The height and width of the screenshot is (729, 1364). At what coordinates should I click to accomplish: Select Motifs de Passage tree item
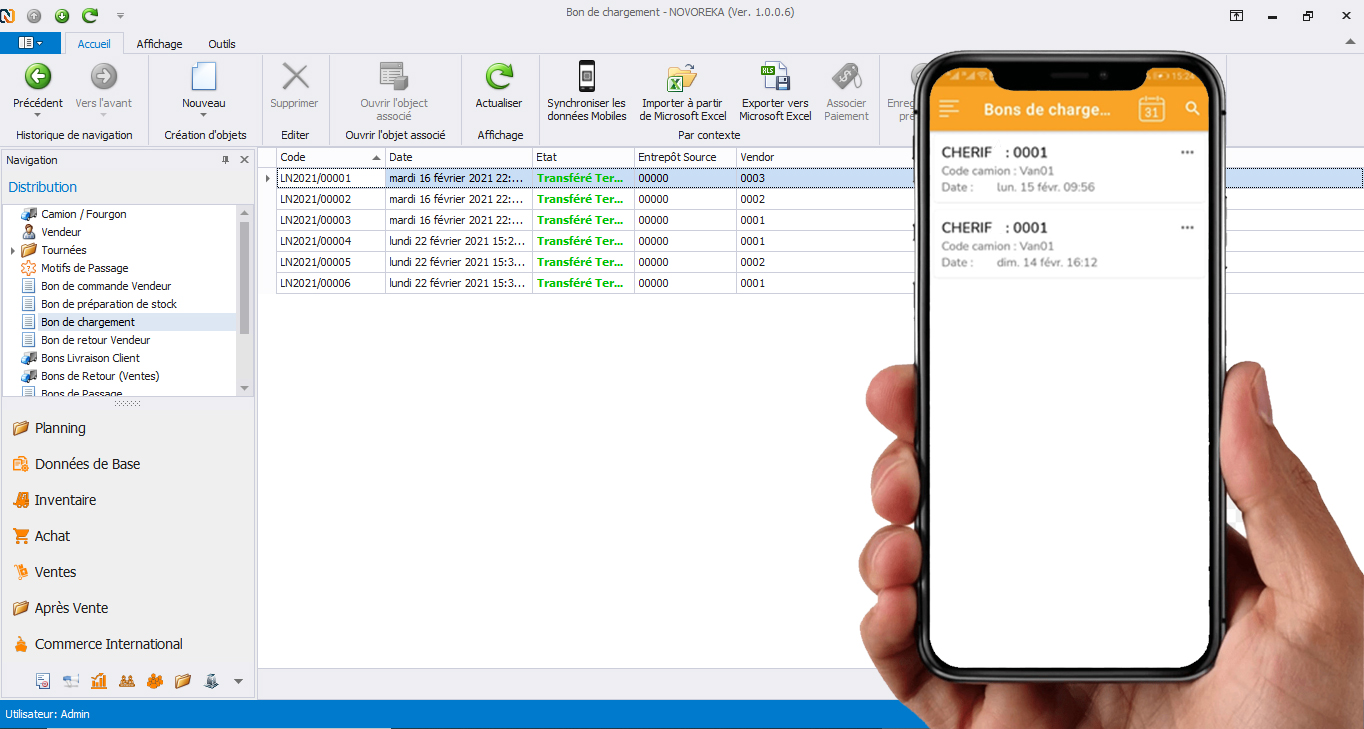pos(84,268)
